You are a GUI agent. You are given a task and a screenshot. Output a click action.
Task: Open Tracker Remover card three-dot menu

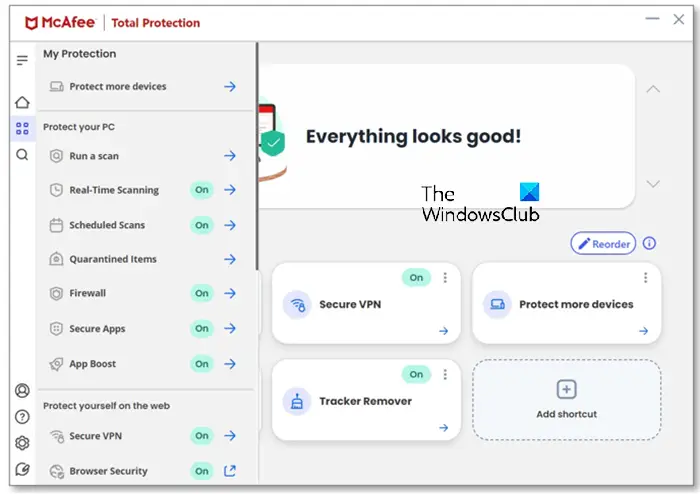point(445,374)
